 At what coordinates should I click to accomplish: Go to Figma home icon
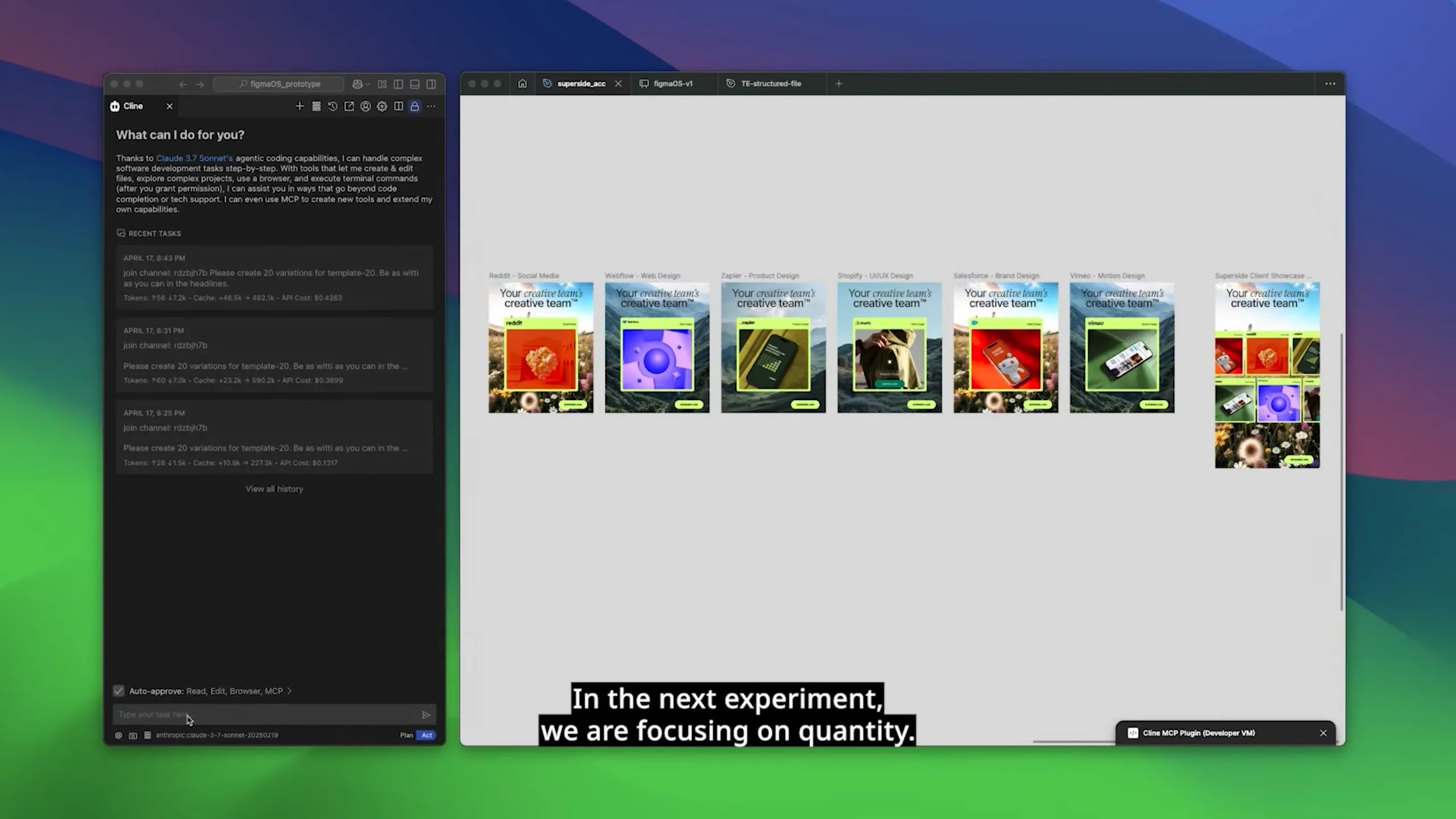(522, 84)
